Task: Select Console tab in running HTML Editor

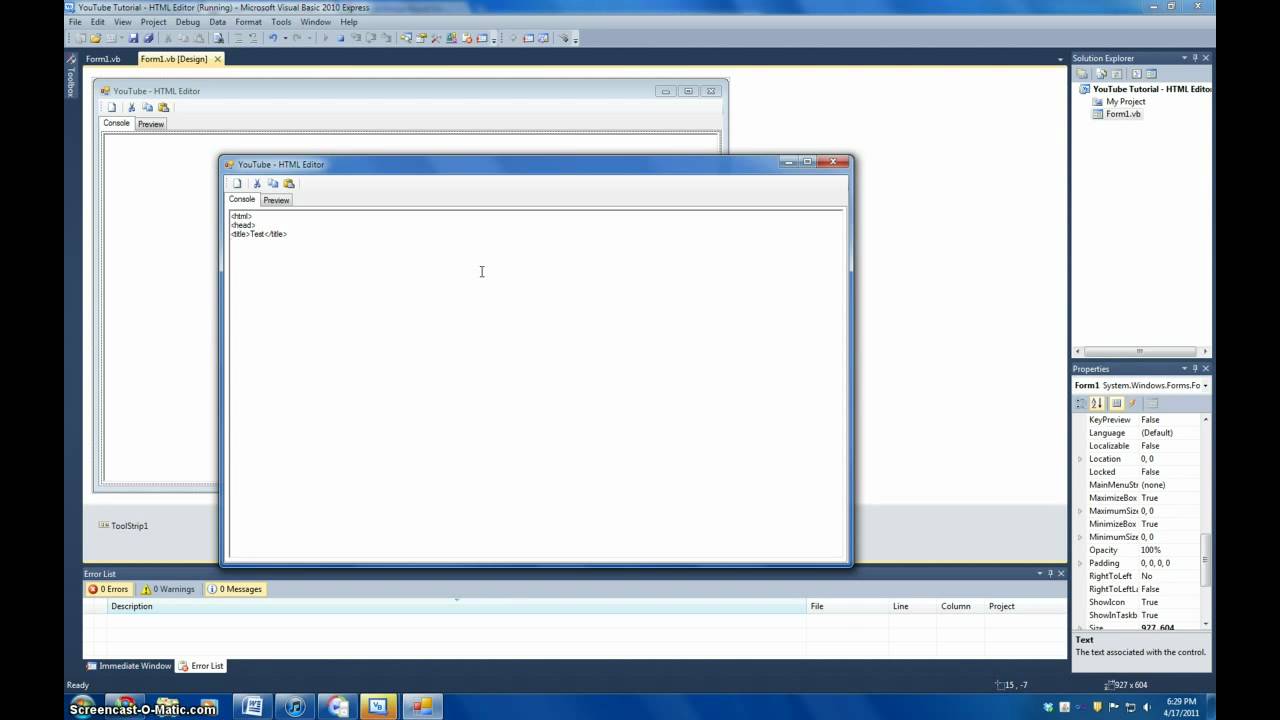Action: (x=242, y=199)
